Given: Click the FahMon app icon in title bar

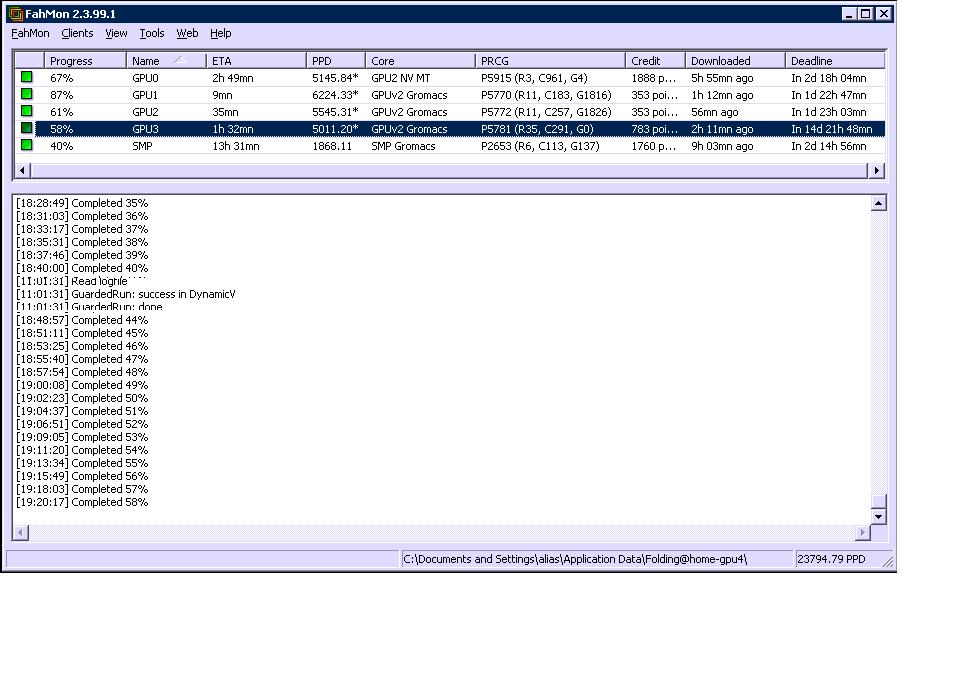Looking at the screenshot, I should point(15,13).
